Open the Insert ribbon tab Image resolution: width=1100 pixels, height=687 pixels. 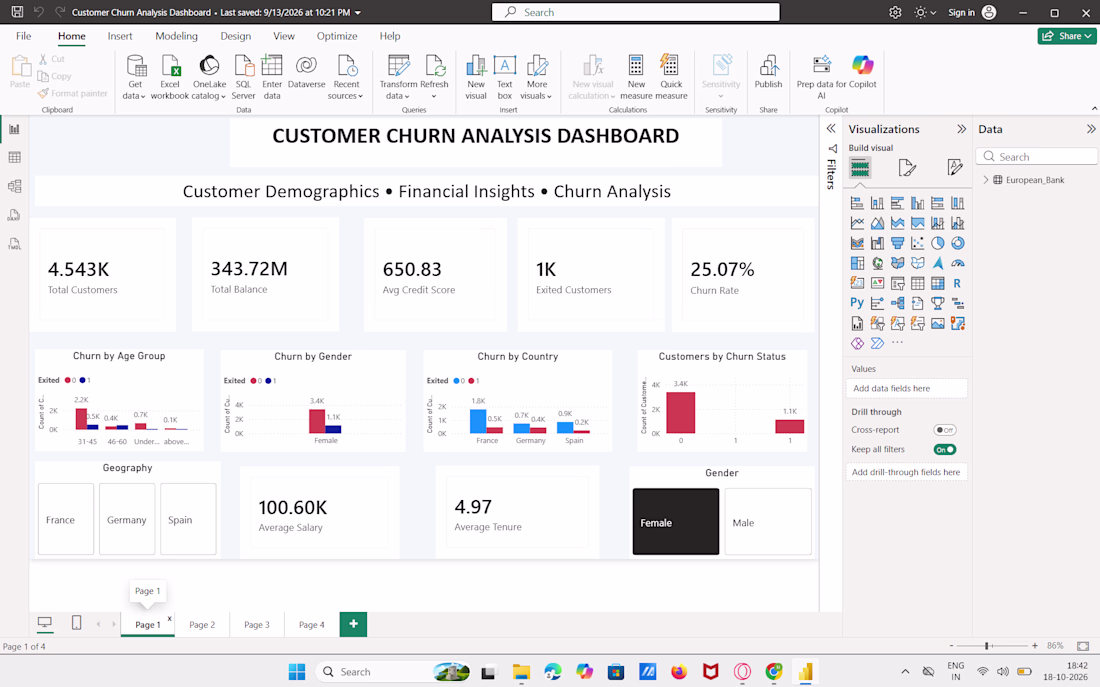[120, 36]
